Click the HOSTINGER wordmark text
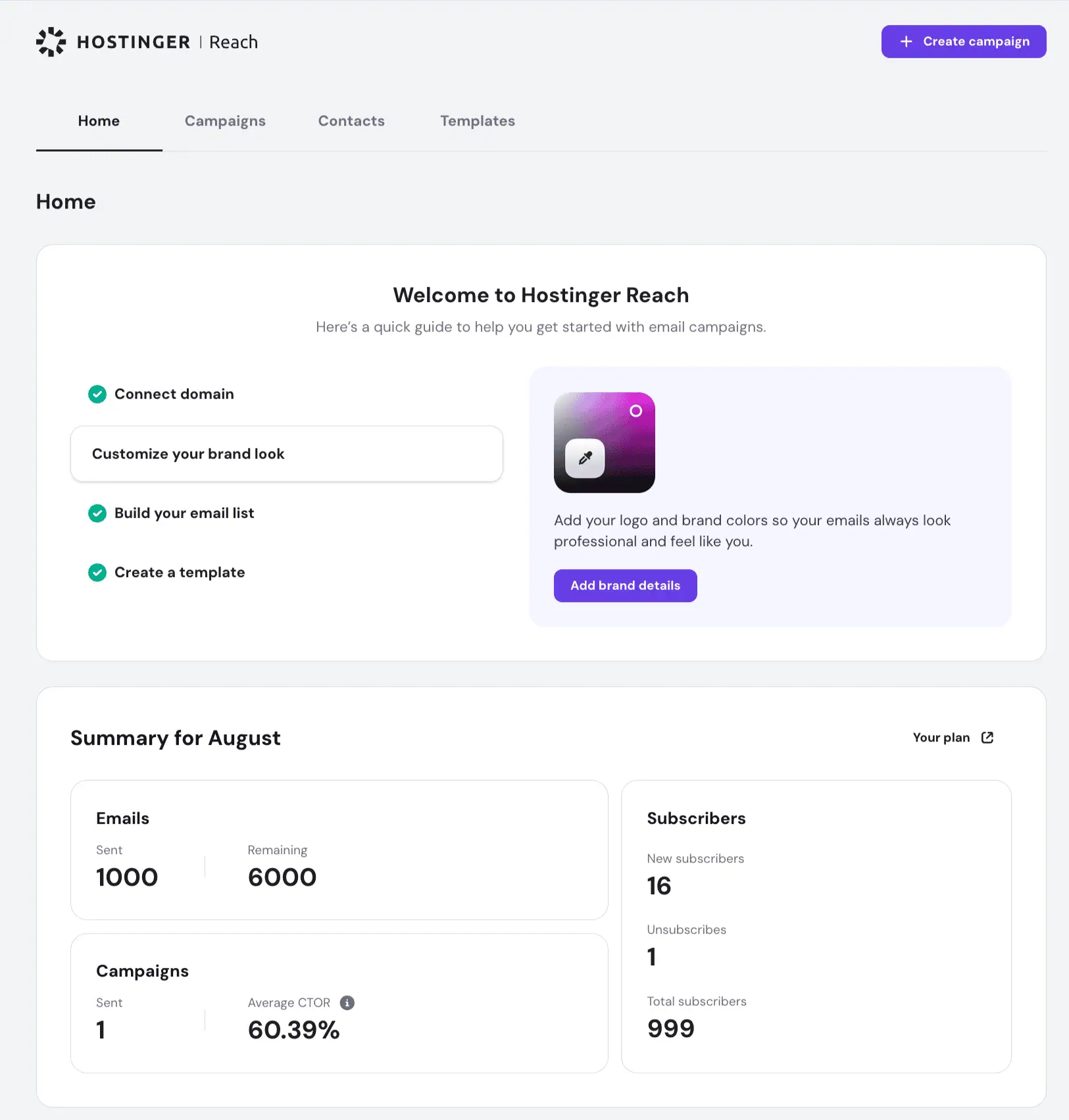The height and width of the screenshot is (1120, 1069). tap(134, 42)
